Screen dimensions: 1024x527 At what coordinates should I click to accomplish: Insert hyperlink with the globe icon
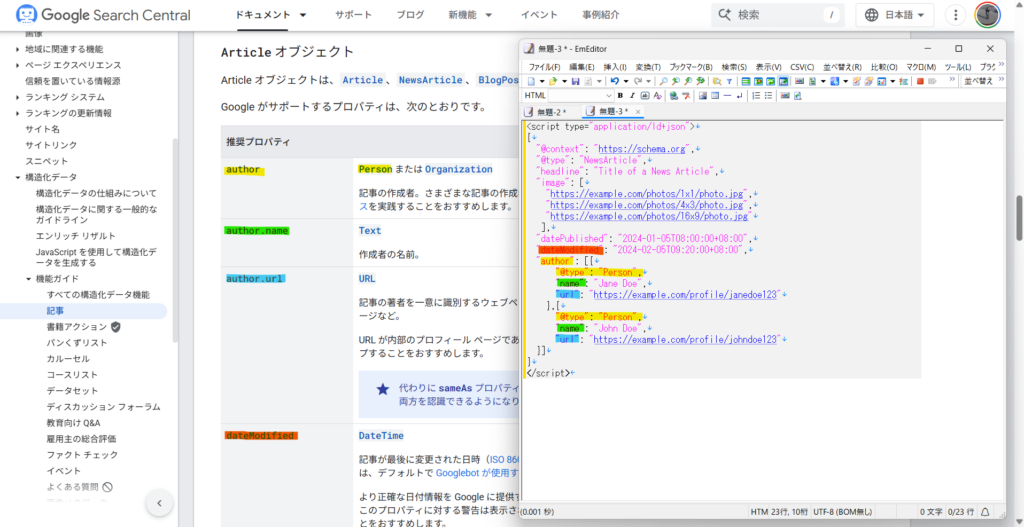673,95
